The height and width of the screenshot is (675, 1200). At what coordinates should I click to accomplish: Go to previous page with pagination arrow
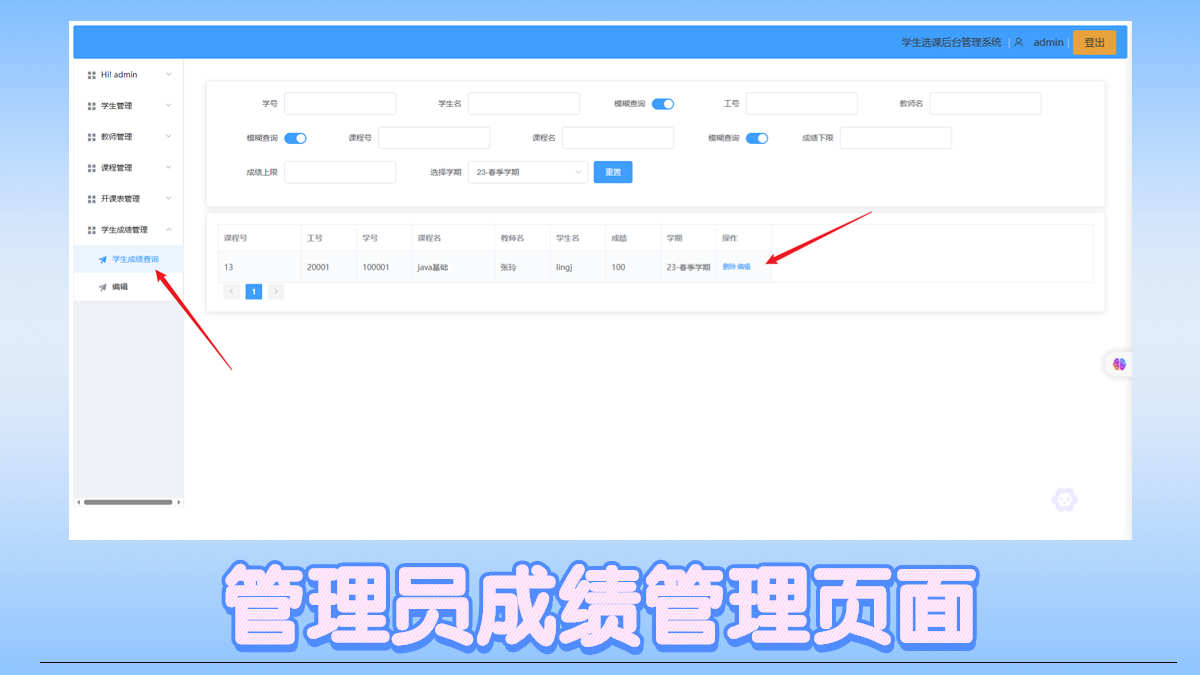232,292
